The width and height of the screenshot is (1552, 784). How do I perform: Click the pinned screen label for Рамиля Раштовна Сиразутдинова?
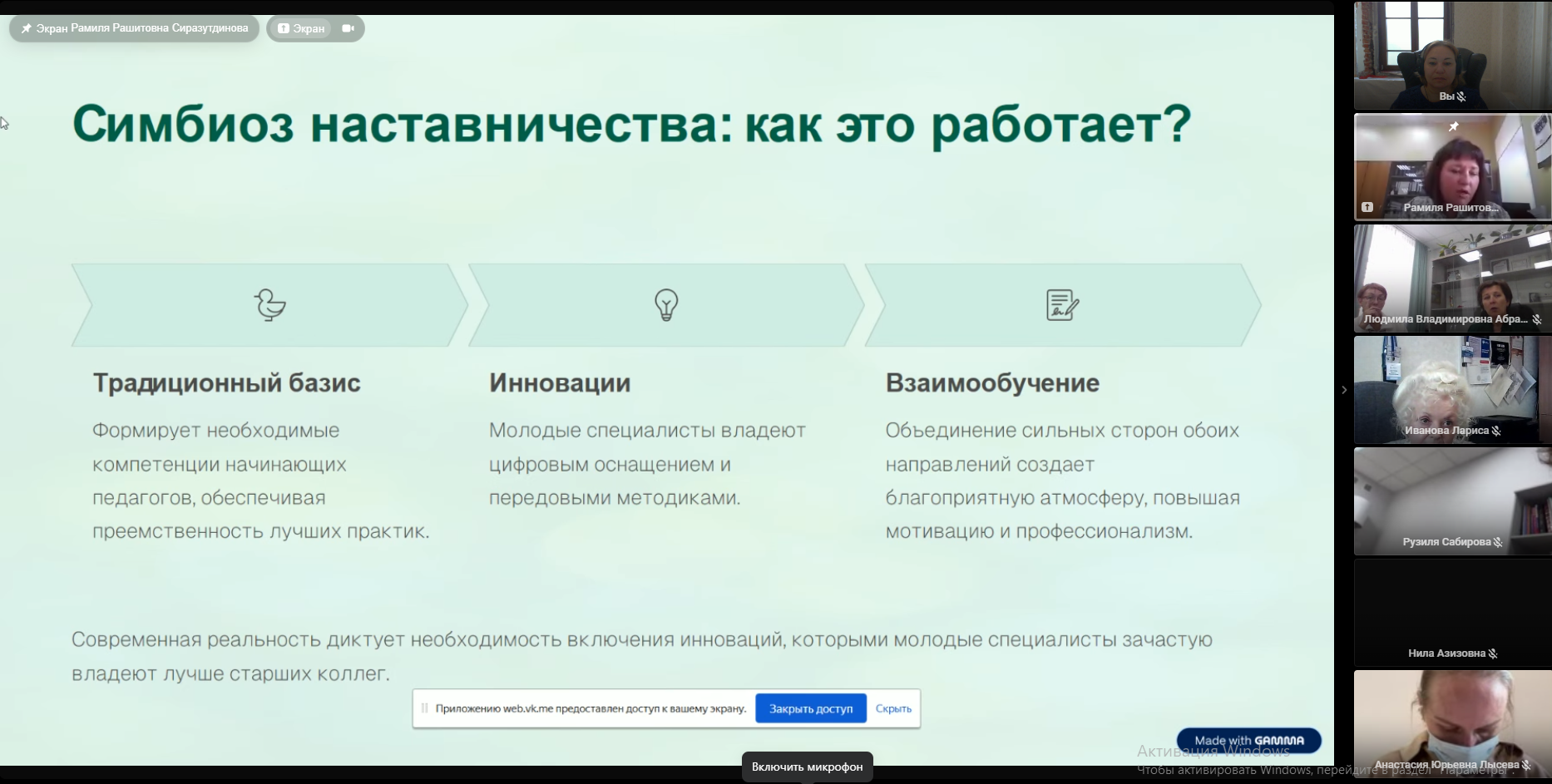[x=134, y=28]
